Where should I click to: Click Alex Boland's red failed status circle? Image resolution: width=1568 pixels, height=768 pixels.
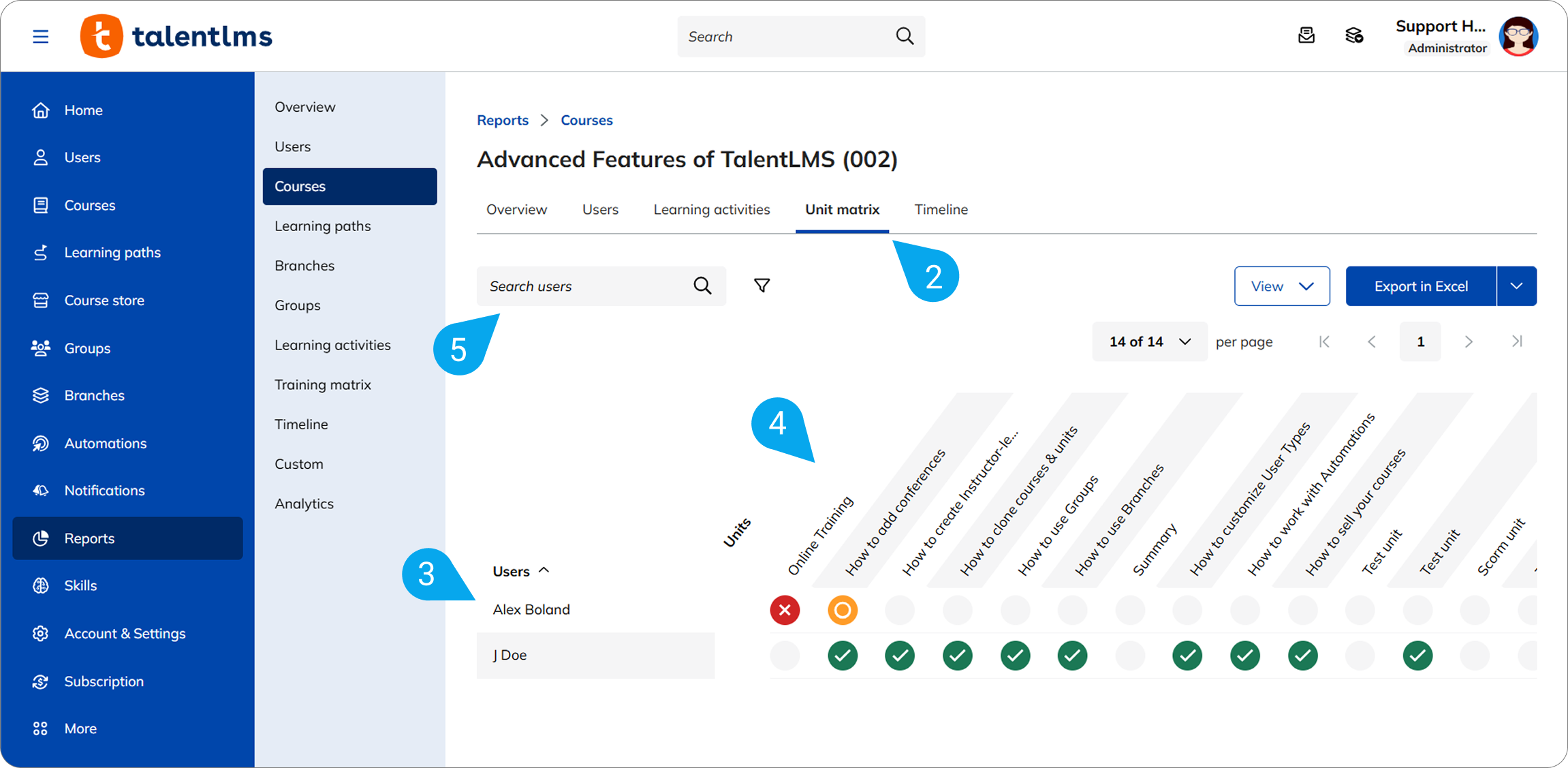click(785, 610)
